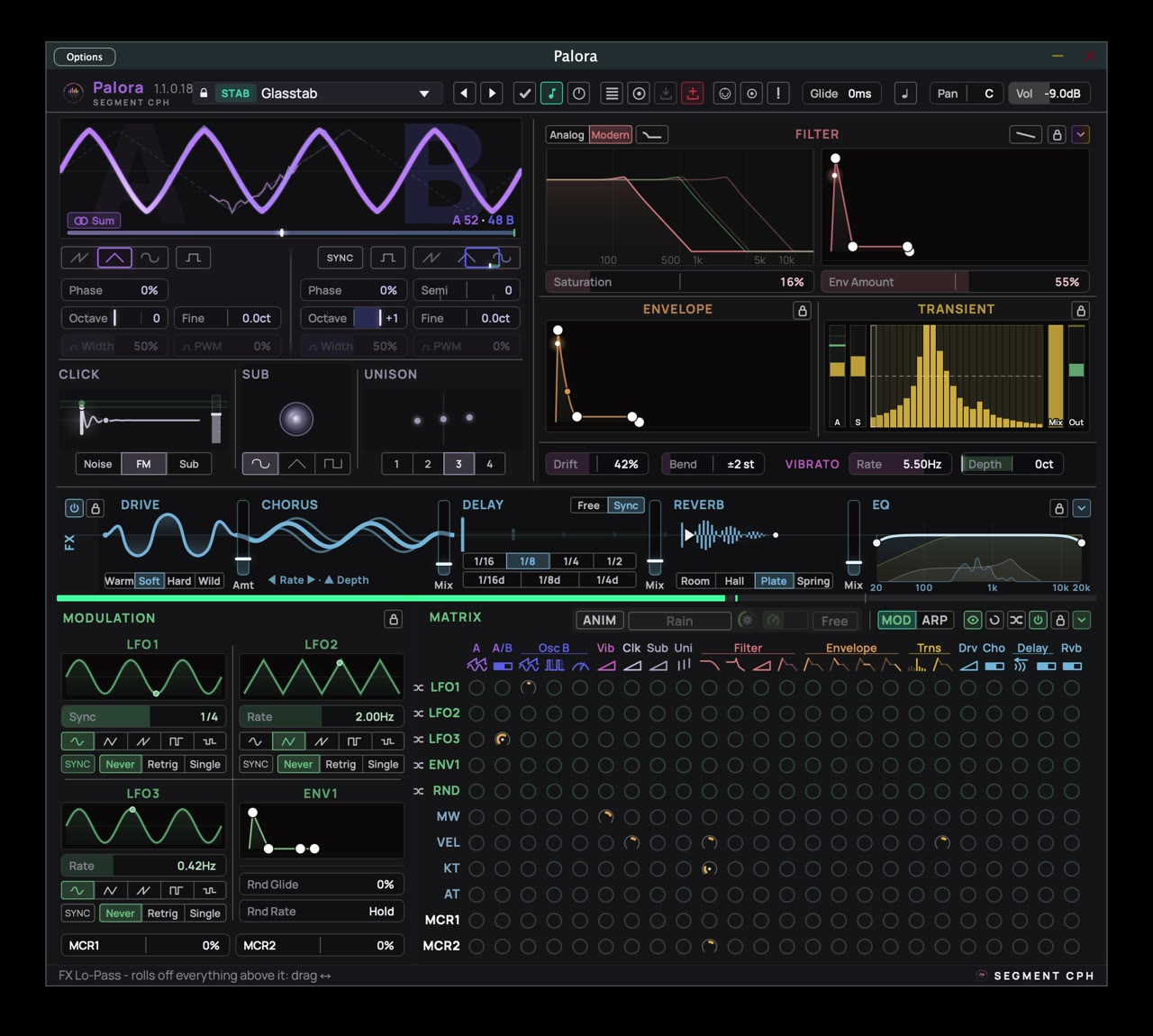Lock the Filter section with its padlock
1153x1036 pixels.
[x=1058, y=134]
